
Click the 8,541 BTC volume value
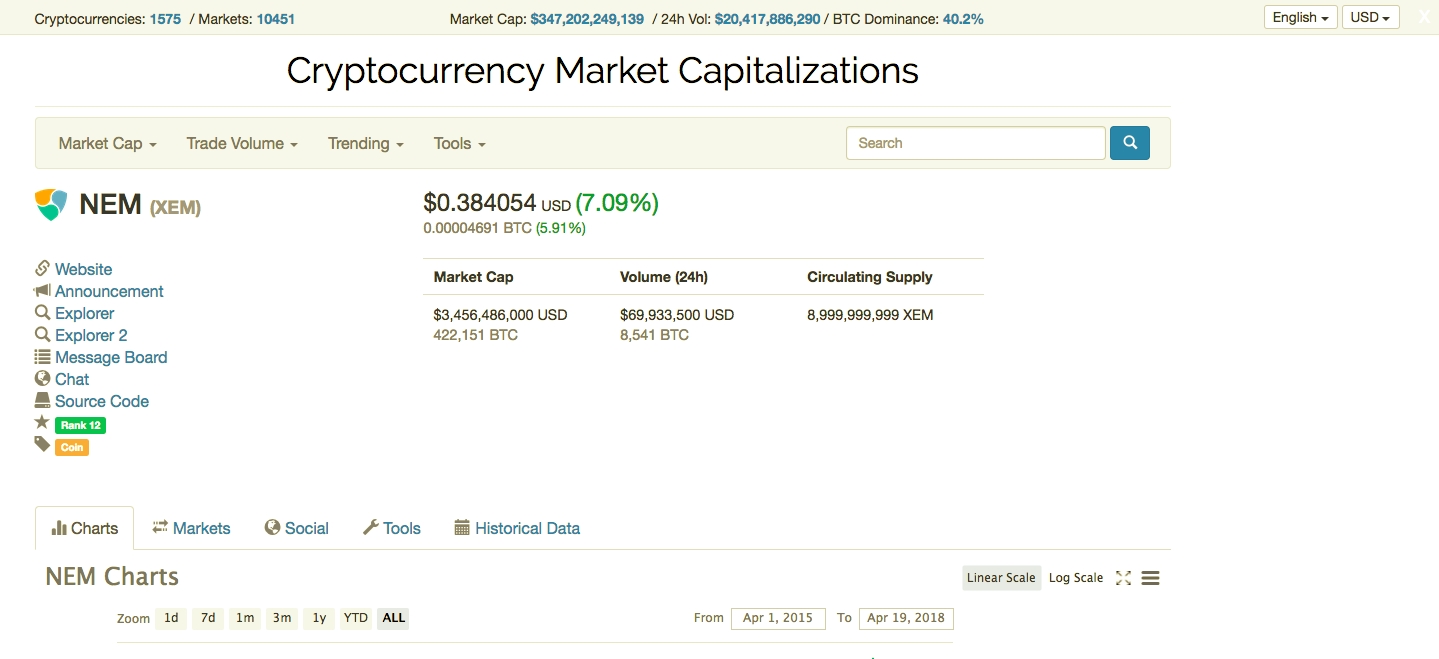tap(654, 335)
